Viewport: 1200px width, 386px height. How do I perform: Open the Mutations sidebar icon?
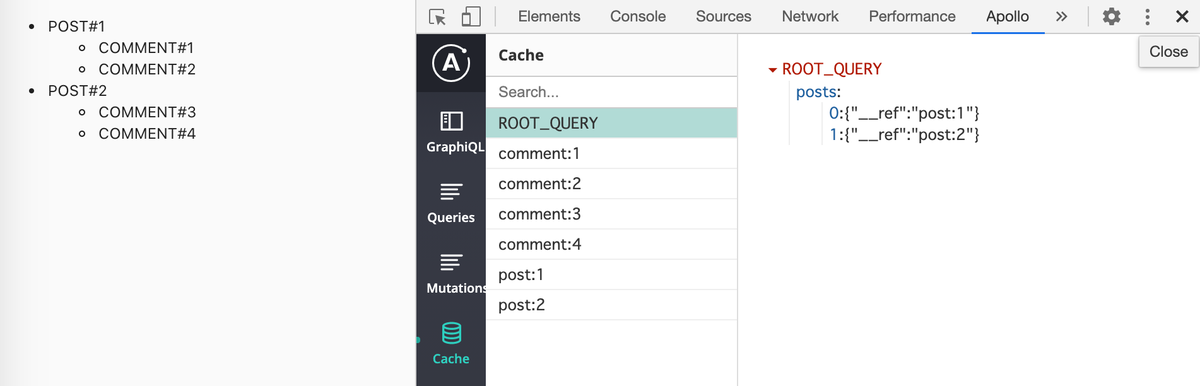tap(451, 262)
